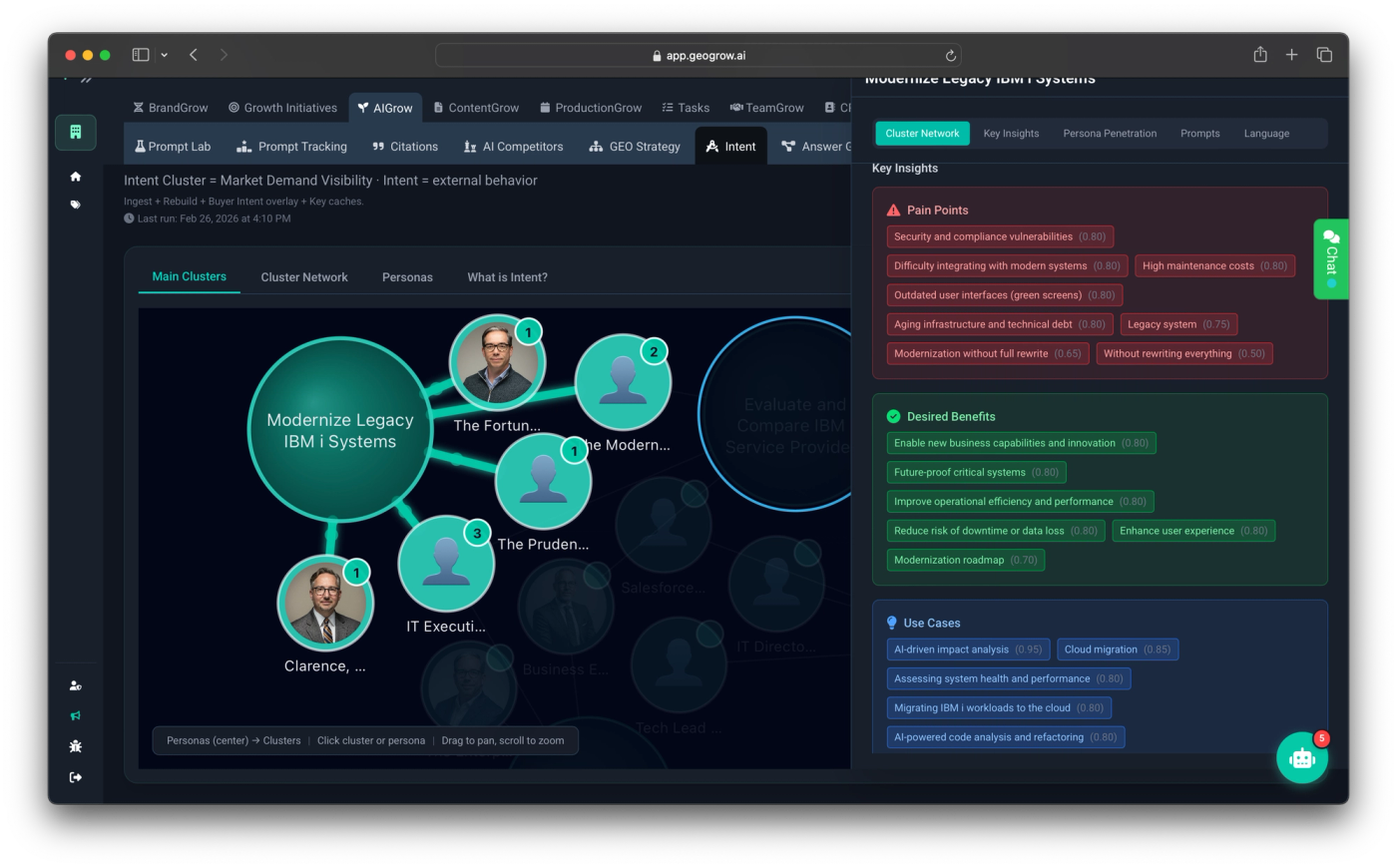This screenshot has height=868, width=1397.
Task: Open Key Insights tab in side panel
Action: (1011, 134)
